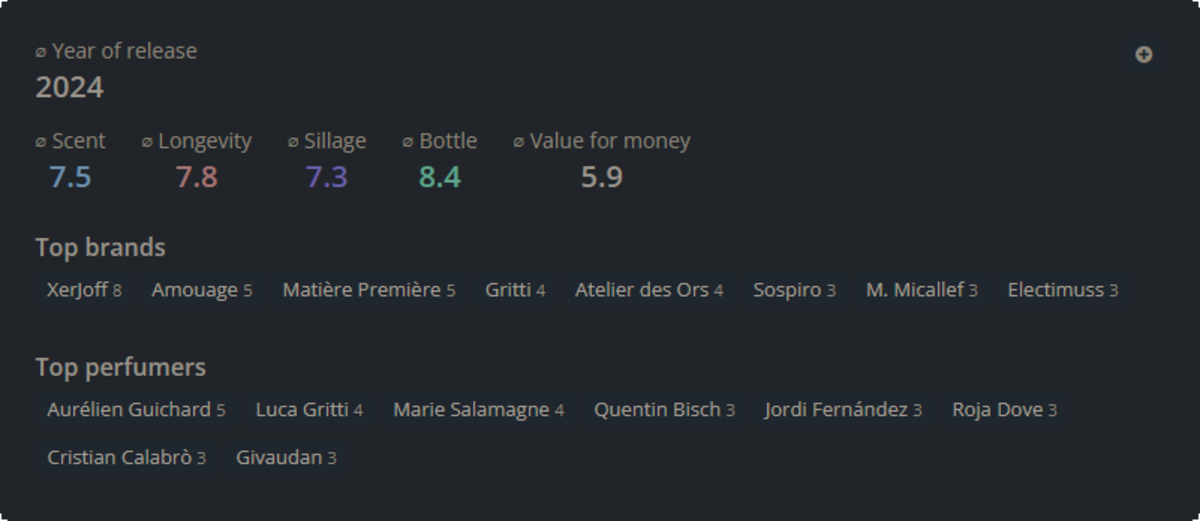Select the Amouage brand tag
Viewport: 1200px width, 521px height.
[x=202, y=290]
